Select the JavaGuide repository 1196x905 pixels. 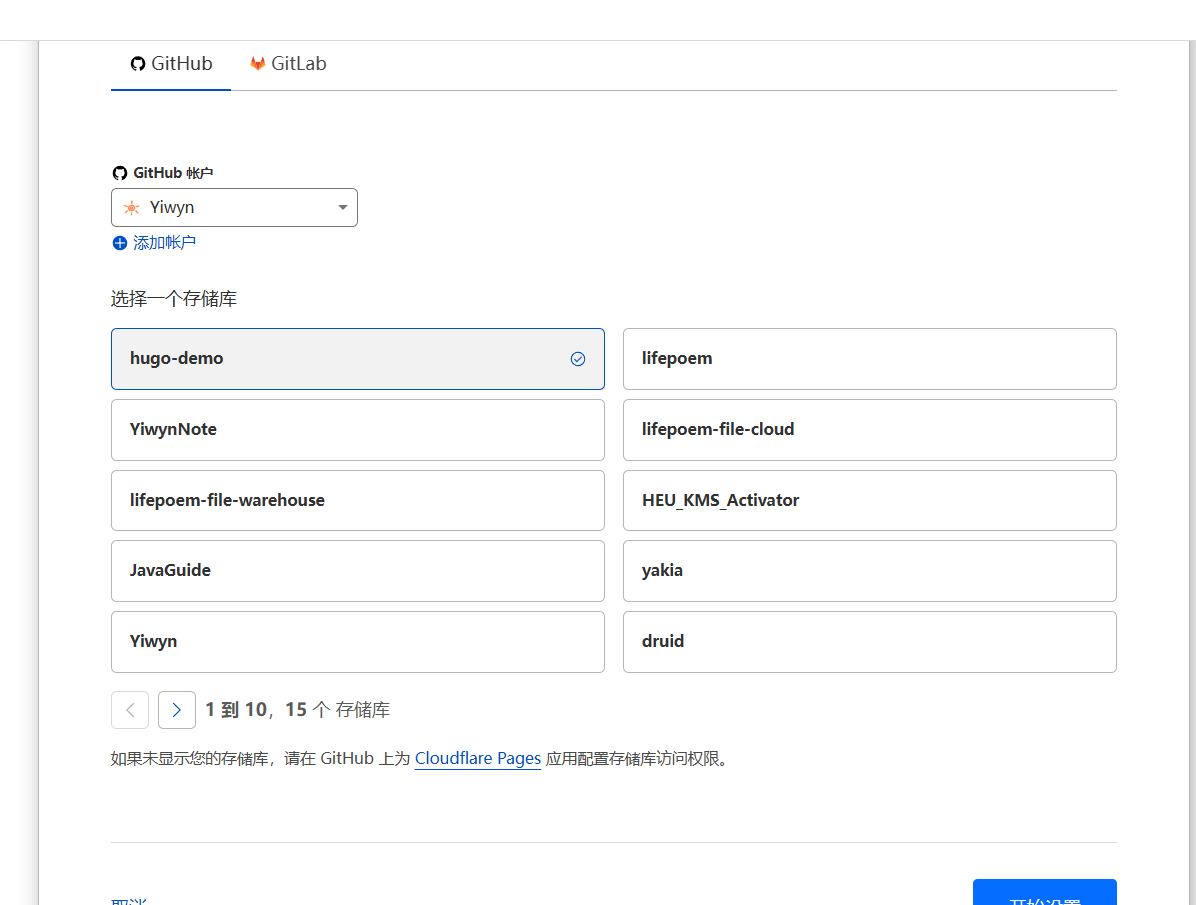[x=358, y=571]
